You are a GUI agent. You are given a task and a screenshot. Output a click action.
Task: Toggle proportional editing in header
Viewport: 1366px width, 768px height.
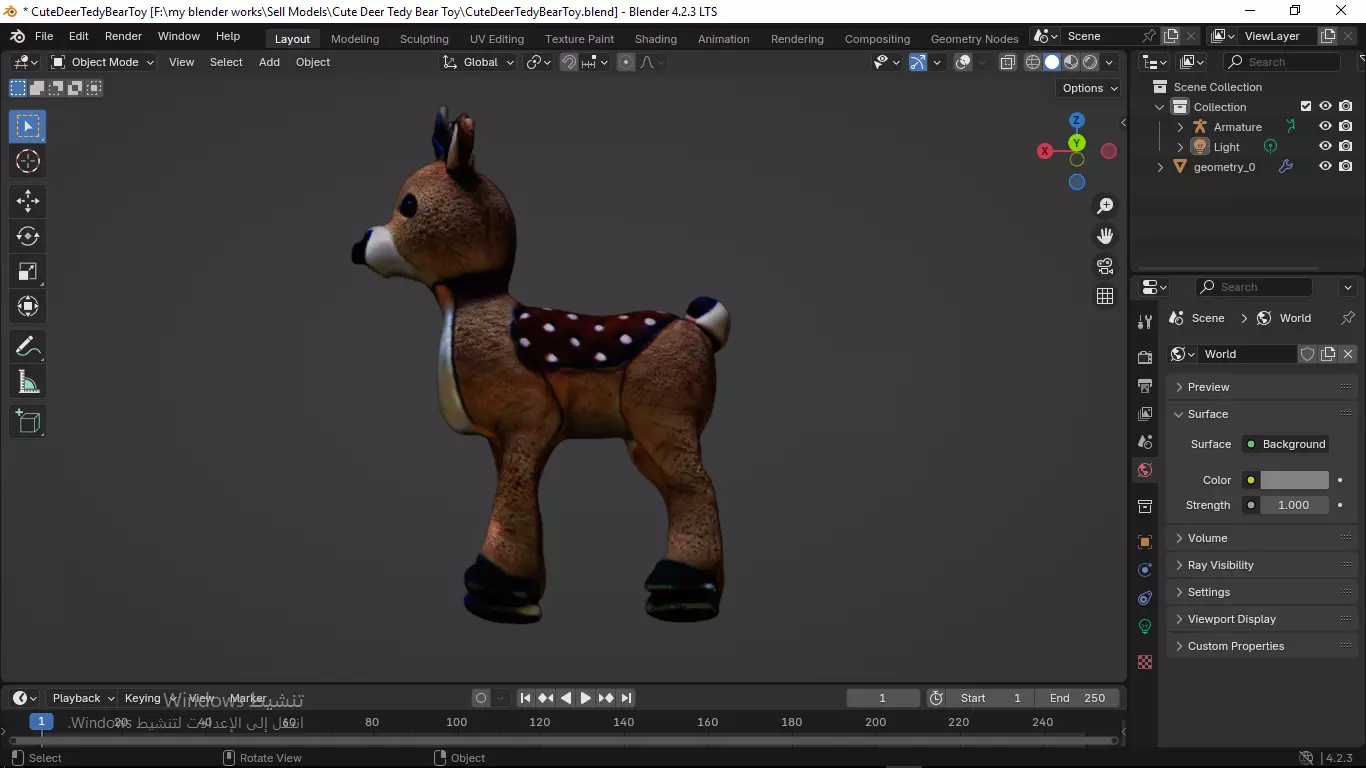point(626,62)
